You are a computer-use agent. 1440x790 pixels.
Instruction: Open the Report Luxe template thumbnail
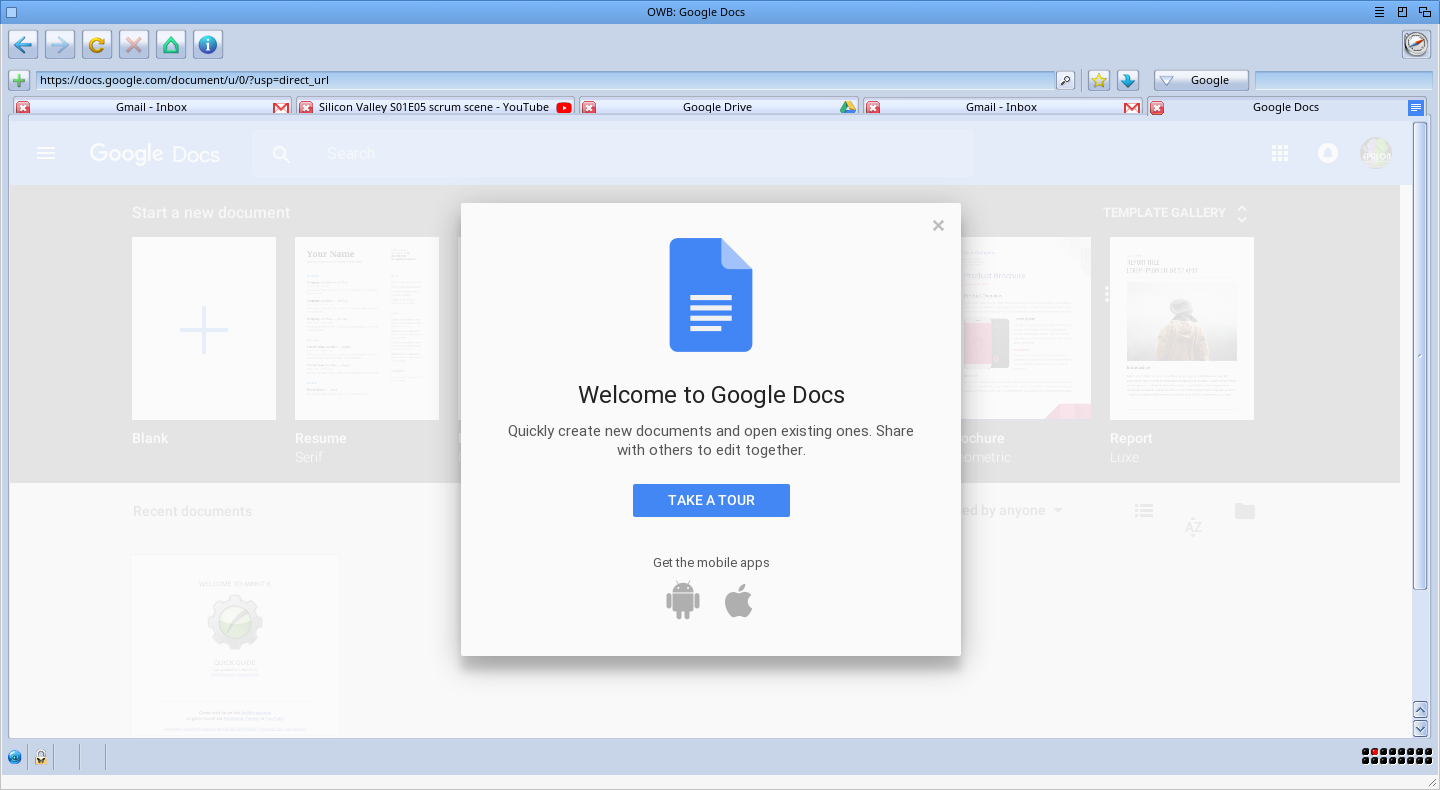point(1182,329)
